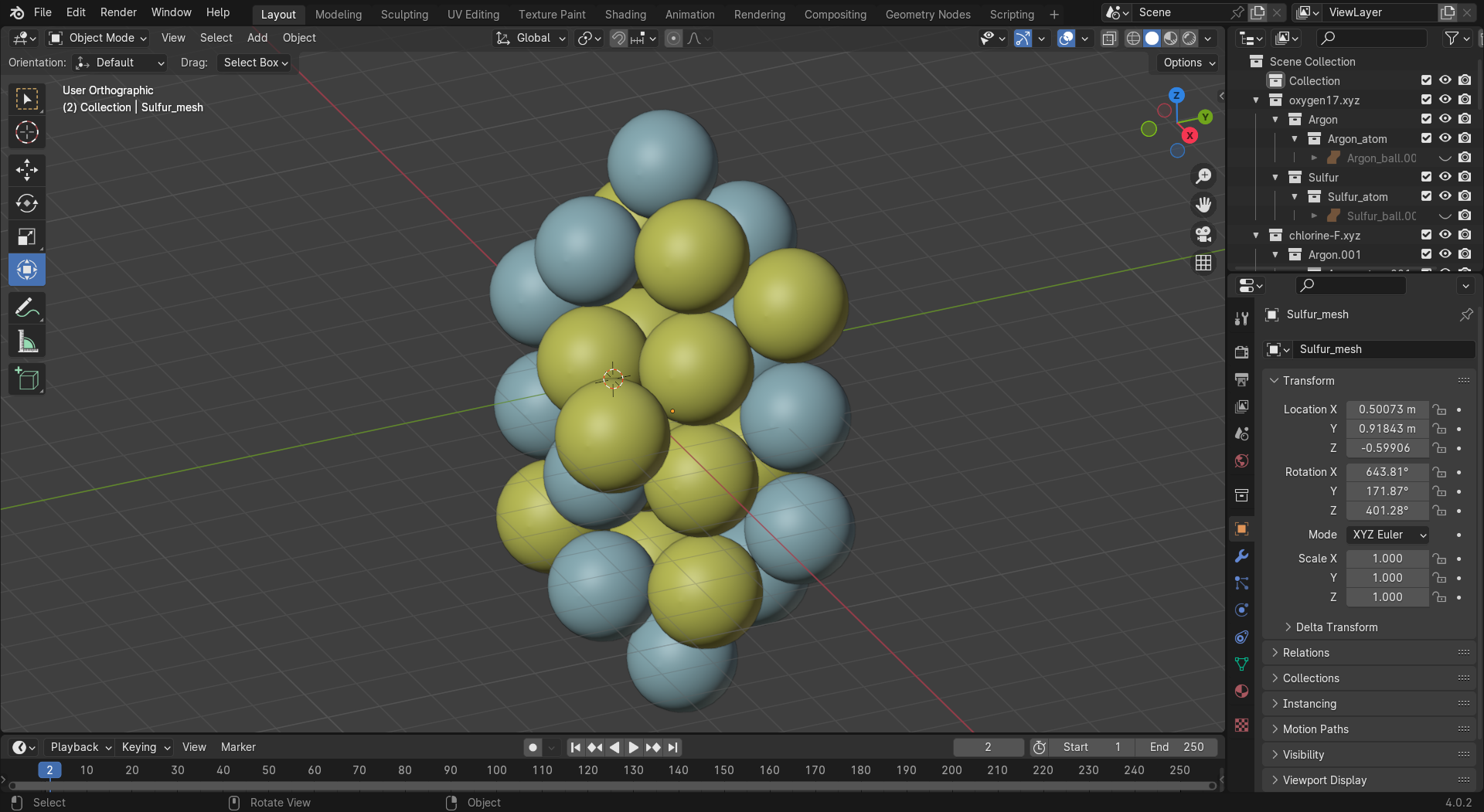Hide the Sulfur collection in viewport
Image resolution: width=1484 pixels, height=812 pixels.
click(x=1445, y=177)
